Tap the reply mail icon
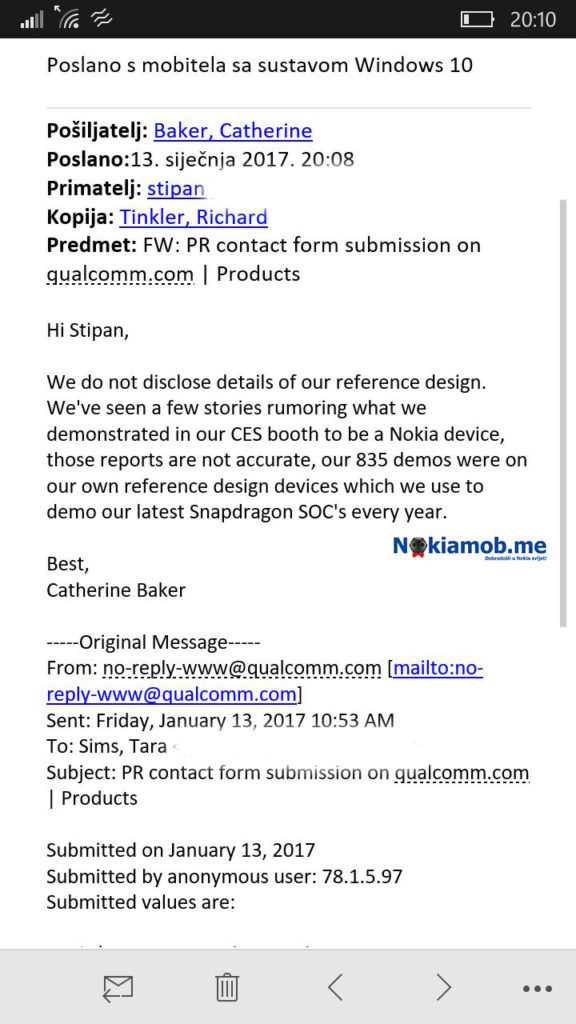Image resolution: width=576 pixels, height=1024 pixels. click(x=118, y=987)
